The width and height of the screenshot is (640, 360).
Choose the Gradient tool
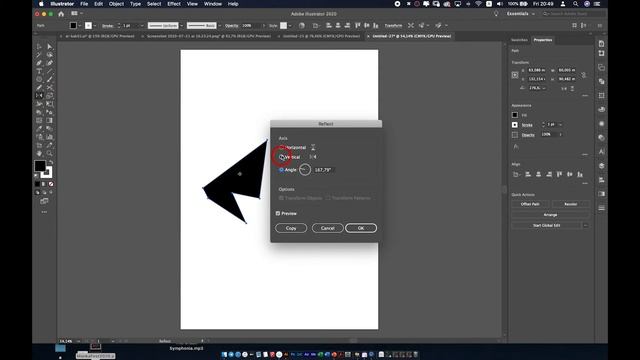click(49, 120)
